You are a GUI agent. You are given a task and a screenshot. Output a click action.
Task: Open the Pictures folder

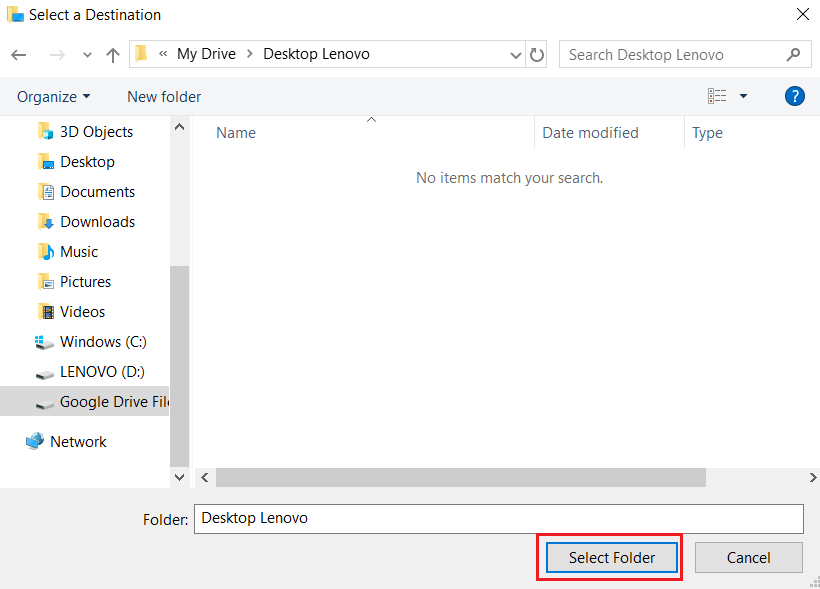[85, 282]
